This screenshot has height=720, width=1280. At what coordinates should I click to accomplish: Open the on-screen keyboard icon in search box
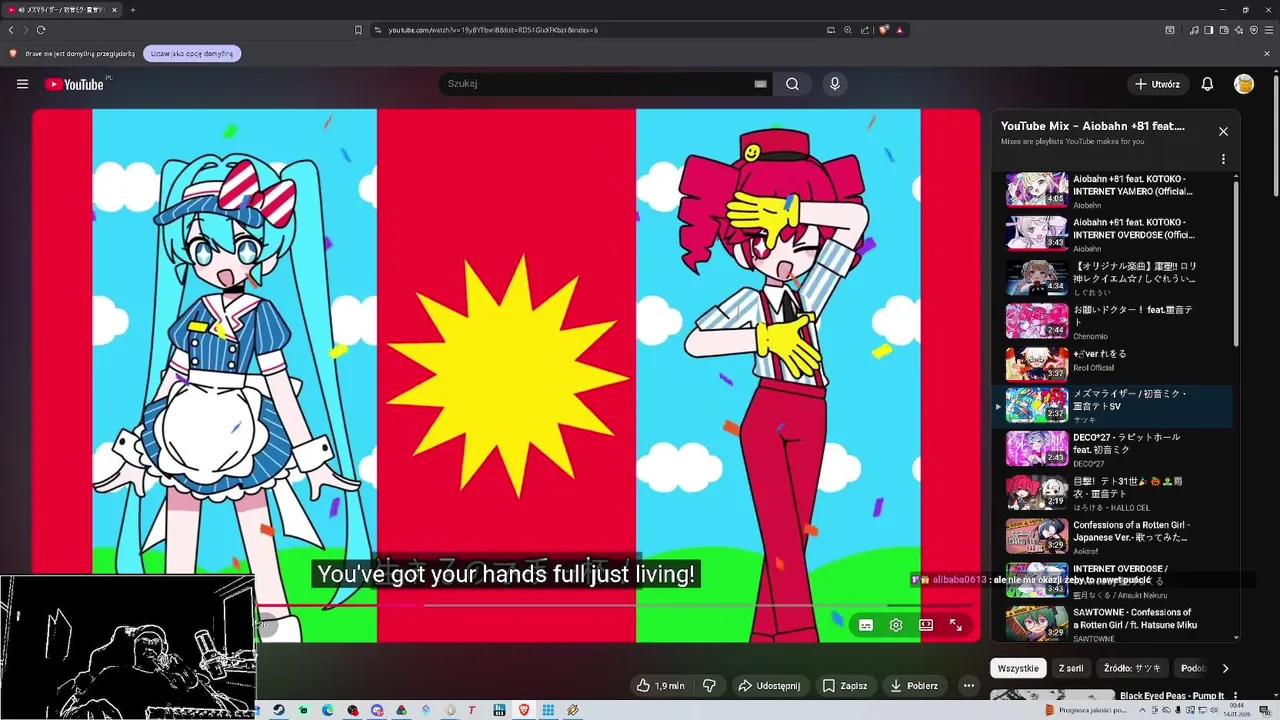(760, 84)
